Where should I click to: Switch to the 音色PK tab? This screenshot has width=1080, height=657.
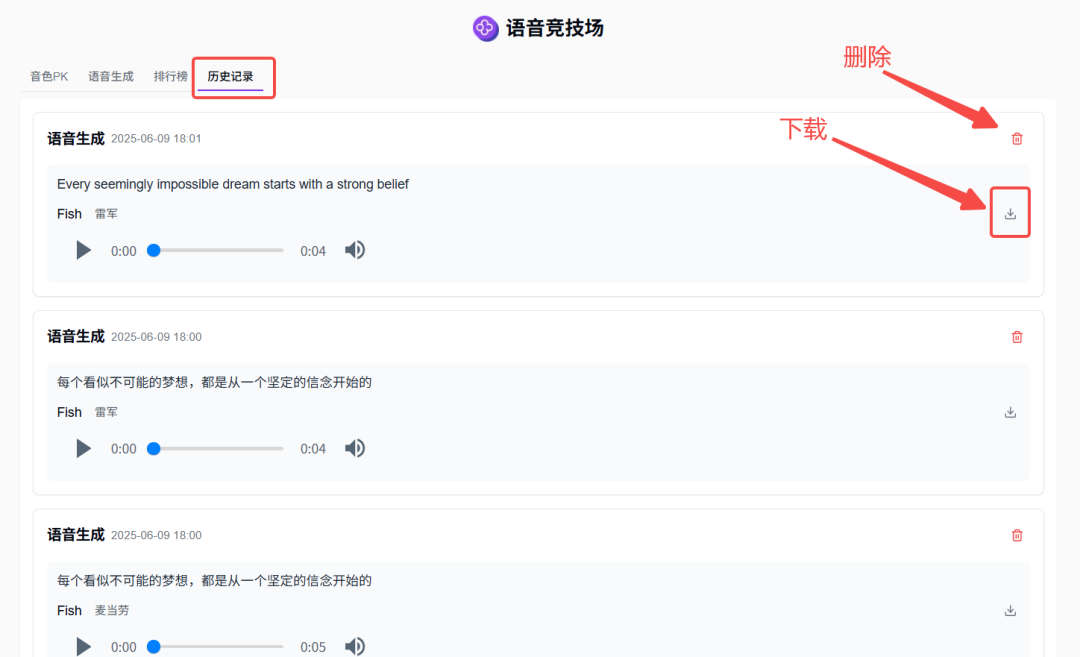(x=49, y=76)
